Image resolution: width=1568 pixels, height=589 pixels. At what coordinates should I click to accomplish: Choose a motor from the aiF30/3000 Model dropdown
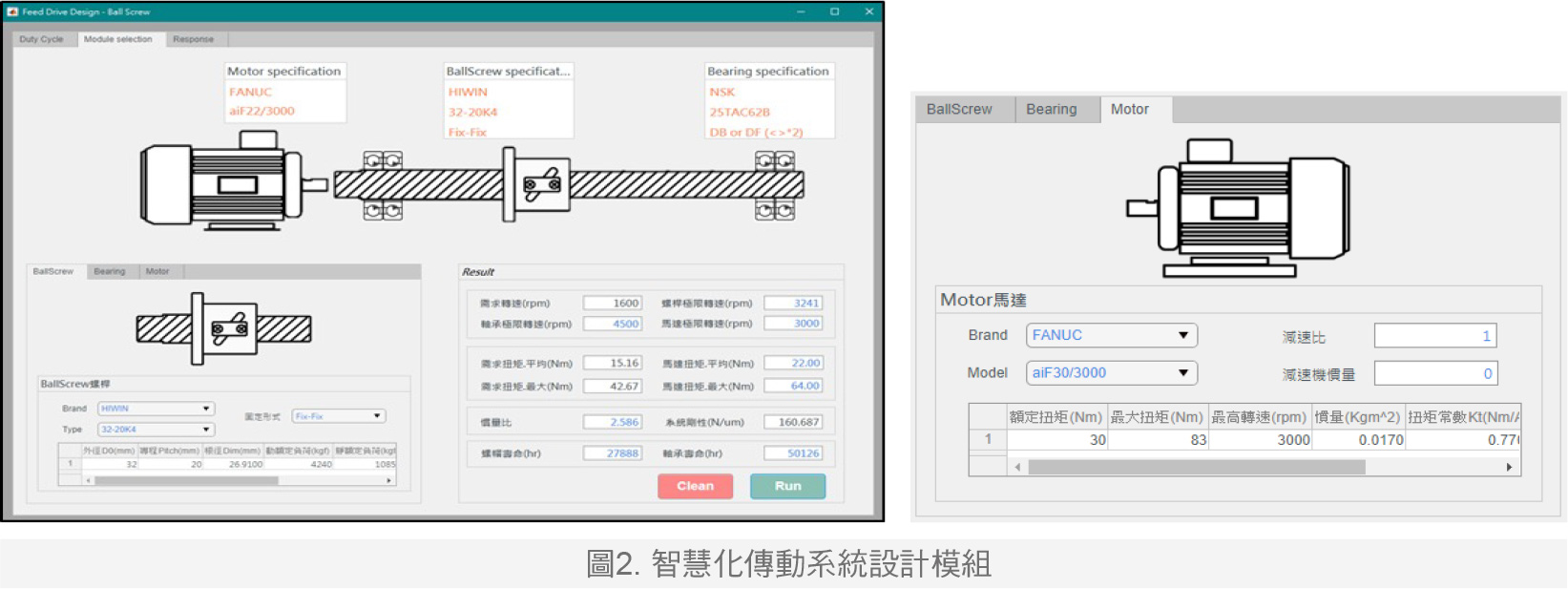click(1111, 373)
